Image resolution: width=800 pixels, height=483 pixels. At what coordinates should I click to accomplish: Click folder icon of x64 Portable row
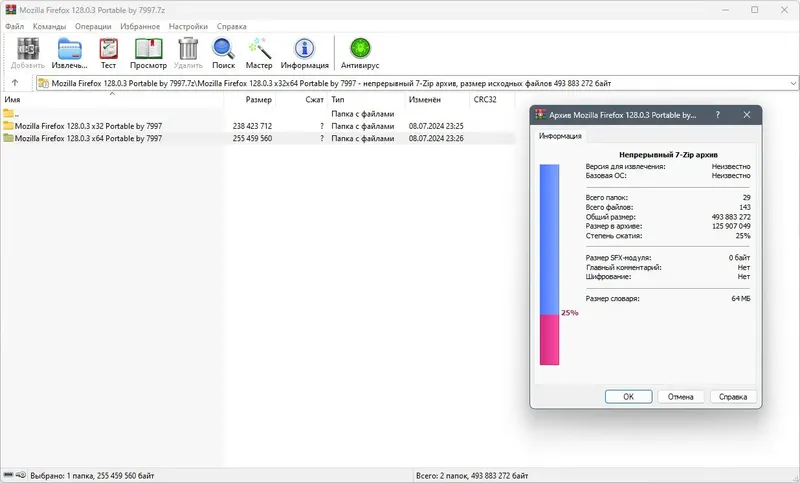[8, 138]
